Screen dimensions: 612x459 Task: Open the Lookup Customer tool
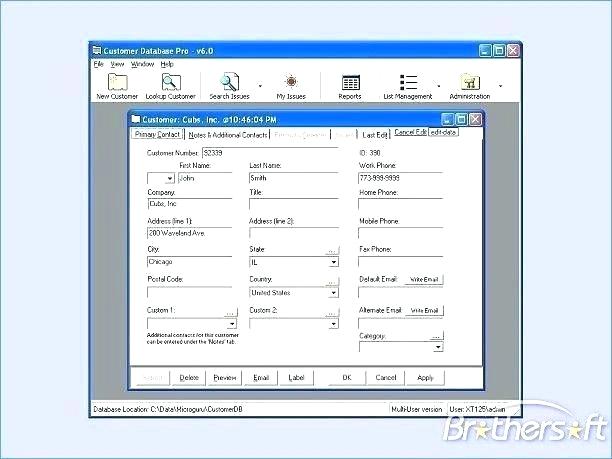171,86
